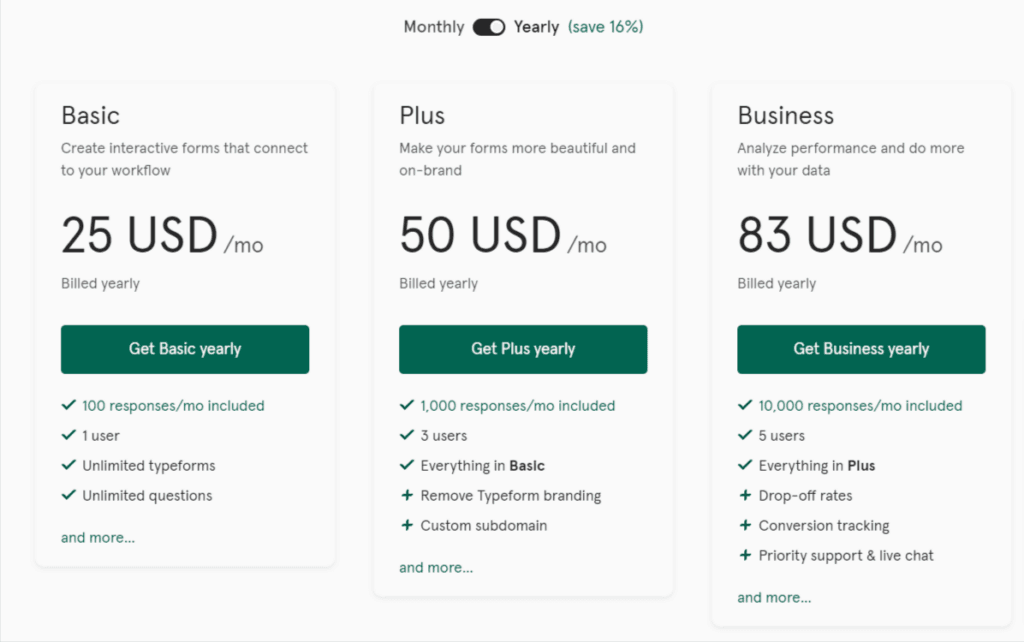Click the plus icon beside "Drop-off rates"
Screen dimensions: 1024x642
tap(745, 495)
